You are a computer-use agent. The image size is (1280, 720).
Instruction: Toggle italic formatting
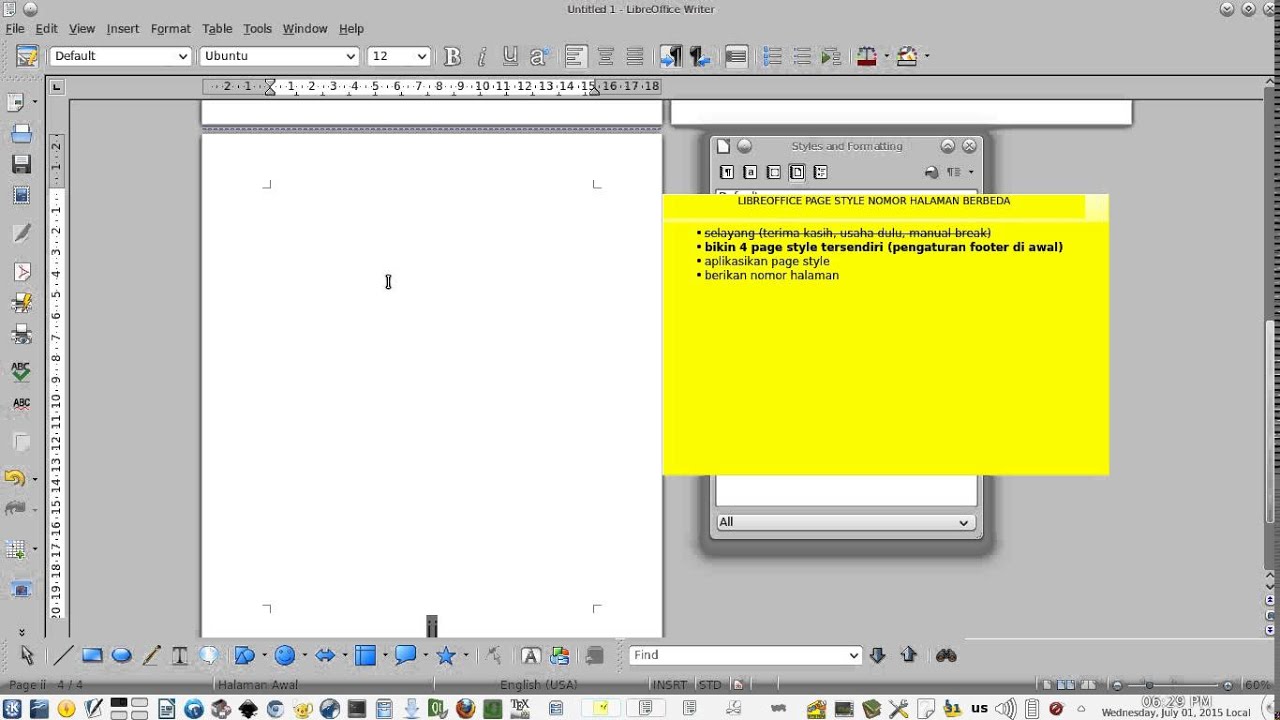(481, 56)
